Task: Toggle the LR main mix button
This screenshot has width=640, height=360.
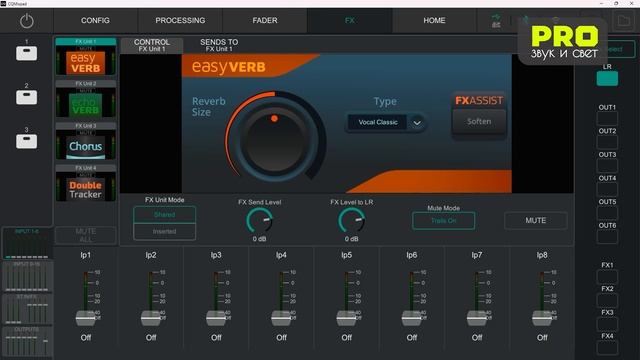Action: click(x=607, y=78)
